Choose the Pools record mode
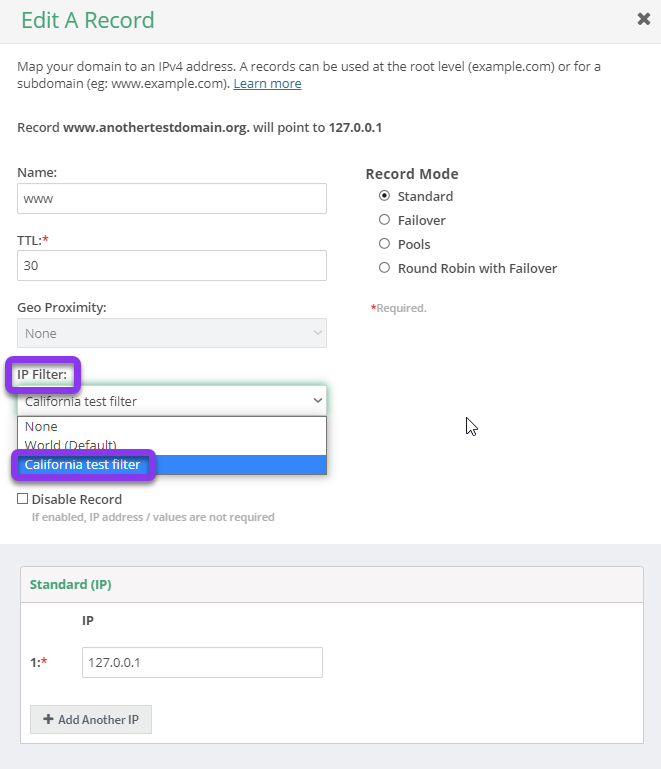Screen dimensions: 661x769 point(384,244)
